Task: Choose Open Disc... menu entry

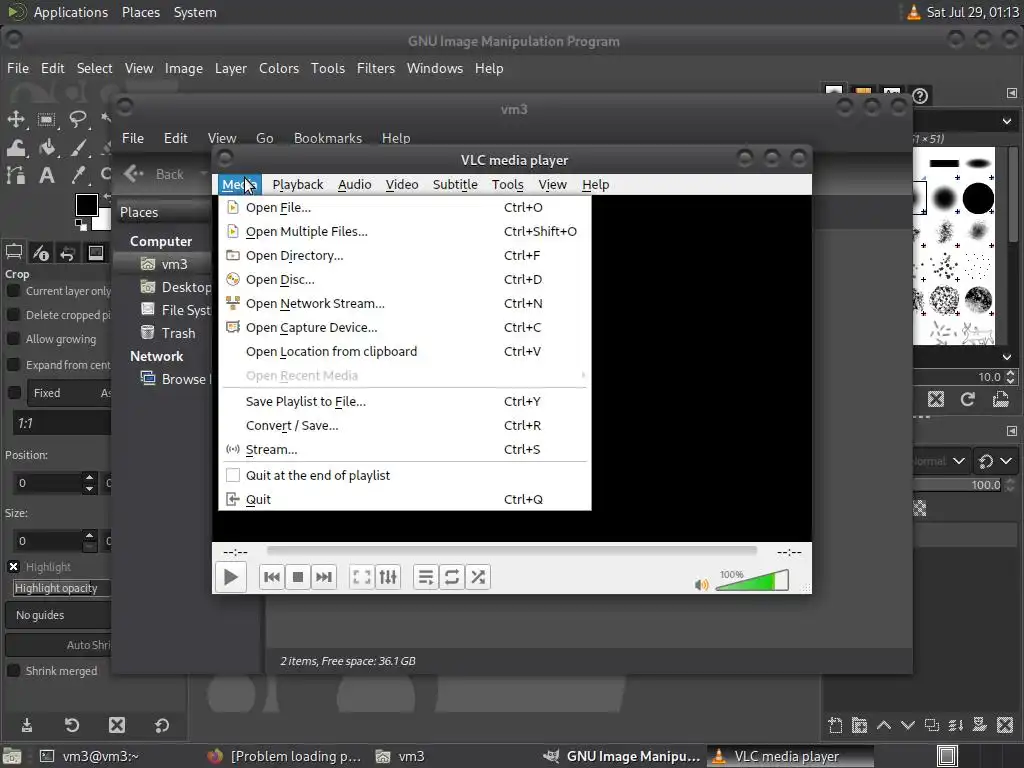Action: click(404, 280)
